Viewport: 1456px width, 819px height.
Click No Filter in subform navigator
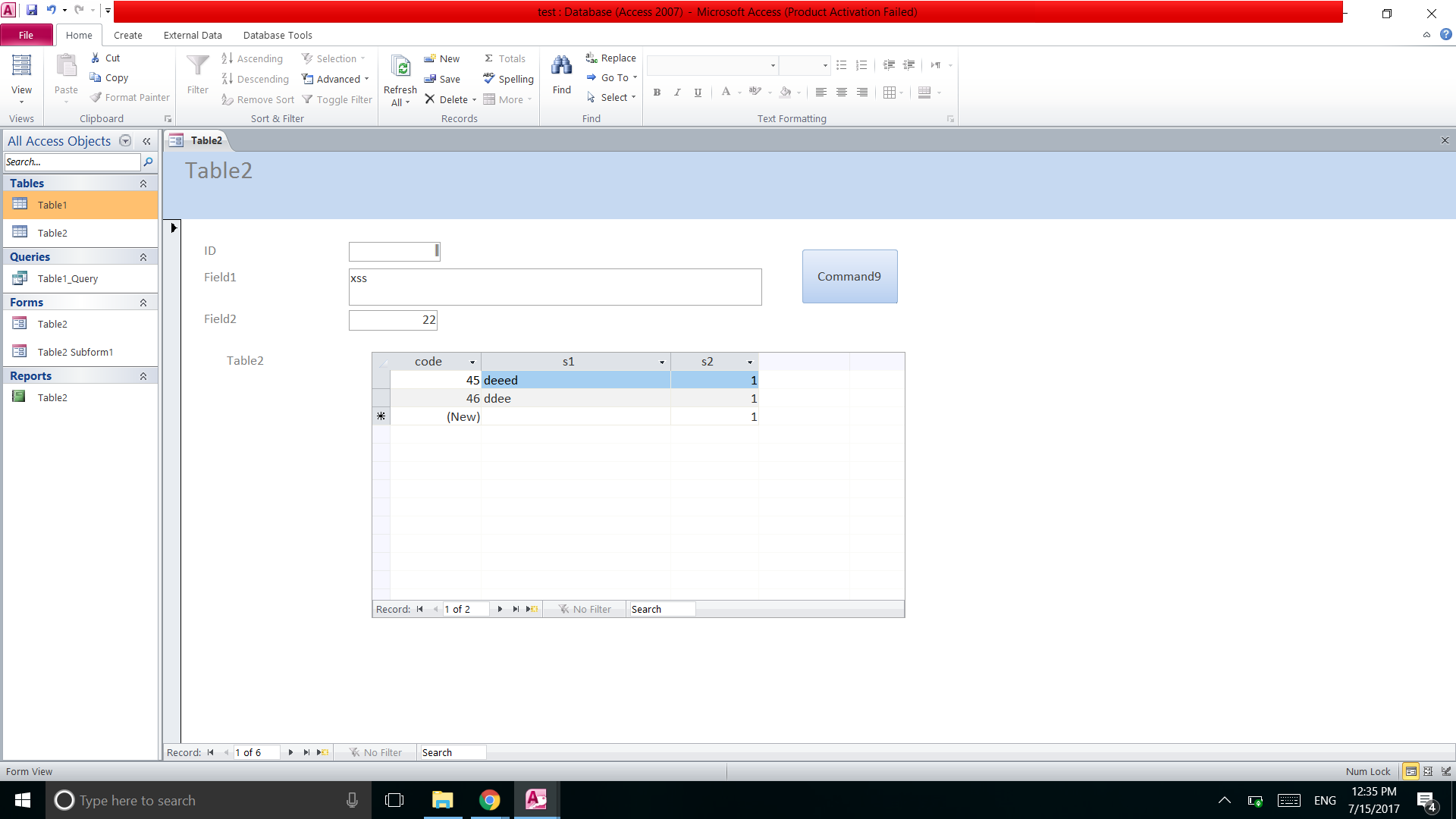click(585, 609)
